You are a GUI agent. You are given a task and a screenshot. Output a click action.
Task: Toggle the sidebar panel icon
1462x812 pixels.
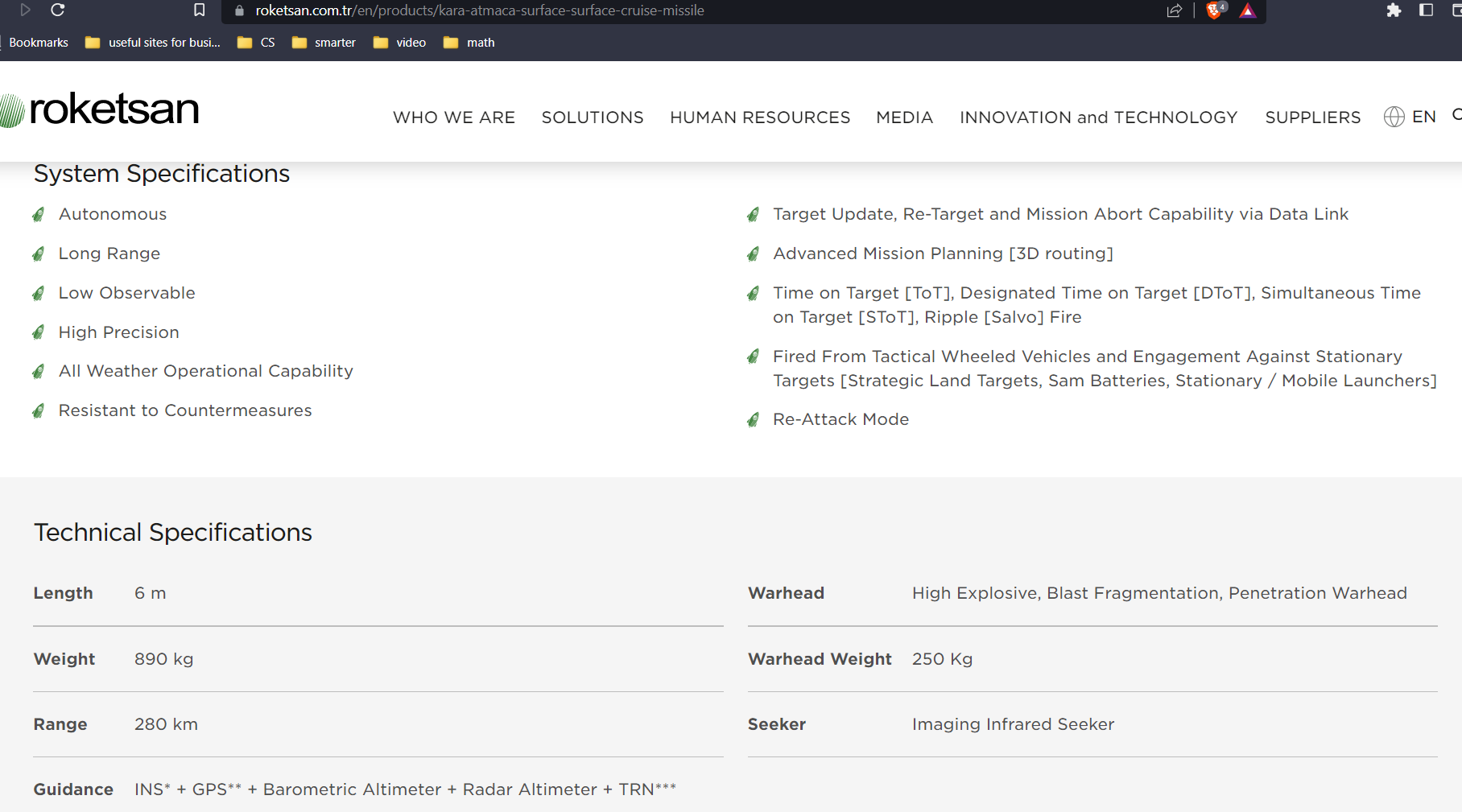pyautogui.click(x=1426, y=10)
